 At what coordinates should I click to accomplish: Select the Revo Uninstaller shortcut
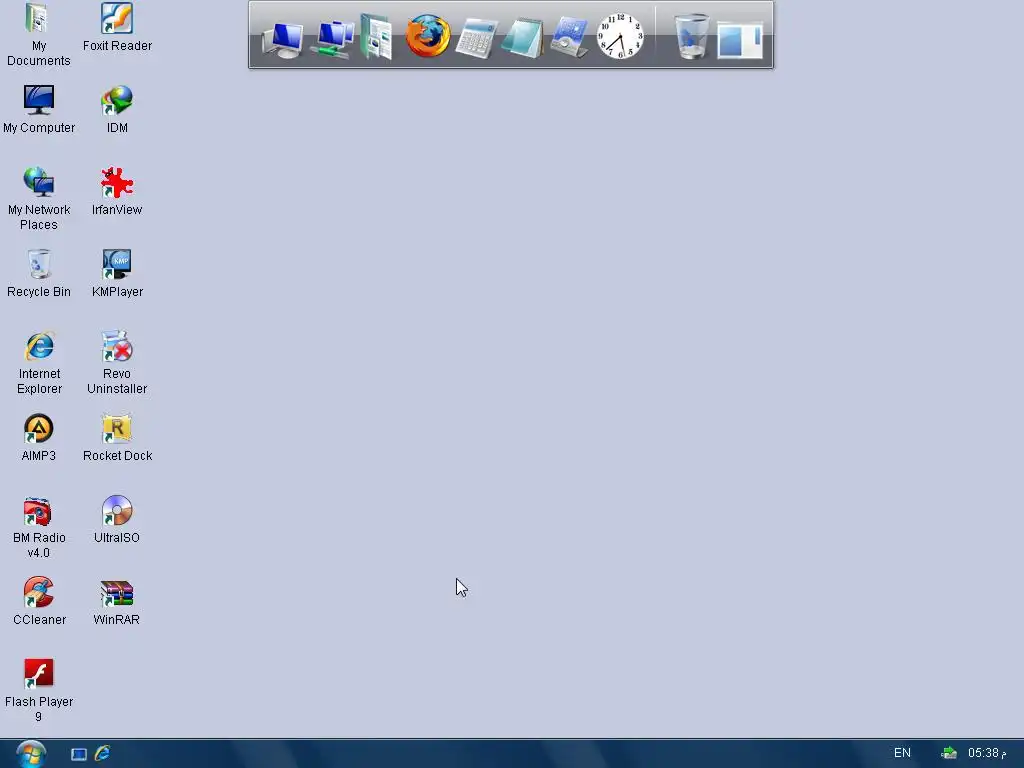coord(117,362)
